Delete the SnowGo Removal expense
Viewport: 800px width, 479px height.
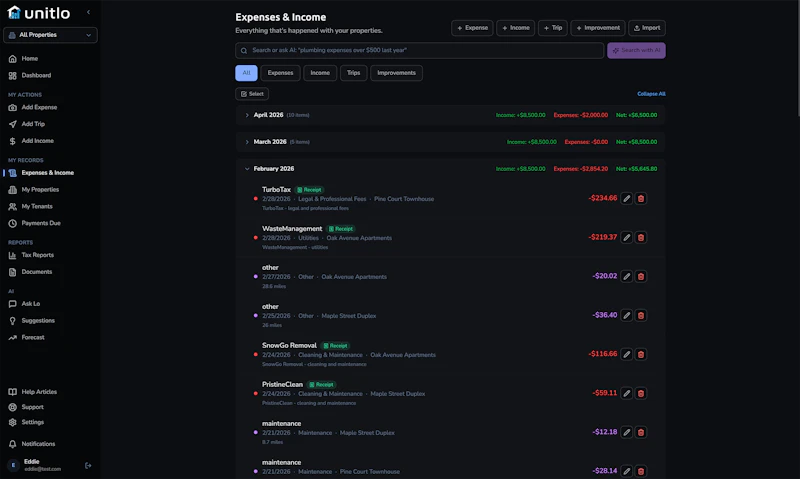641,354
